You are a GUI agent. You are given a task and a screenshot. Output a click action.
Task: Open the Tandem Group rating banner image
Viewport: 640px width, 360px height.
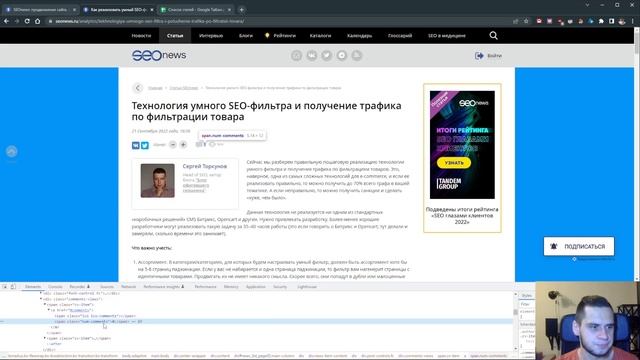click(x=462, y=145)
